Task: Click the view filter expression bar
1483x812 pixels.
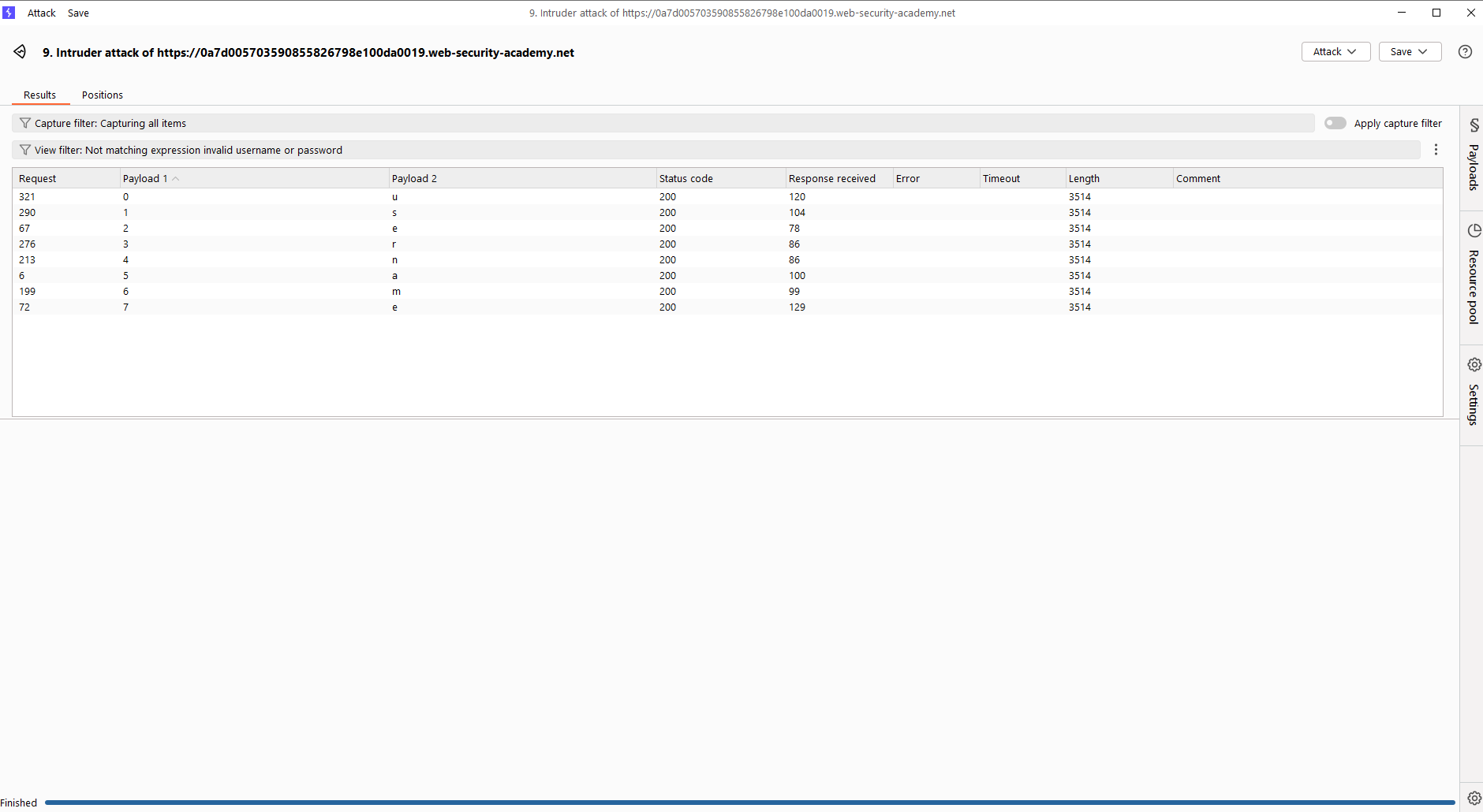Action: point(710,150)
